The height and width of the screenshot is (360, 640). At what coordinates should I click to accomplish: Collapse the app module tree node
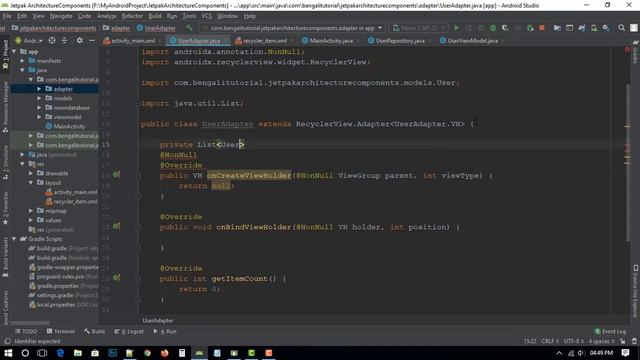click(x=14, y=51)
